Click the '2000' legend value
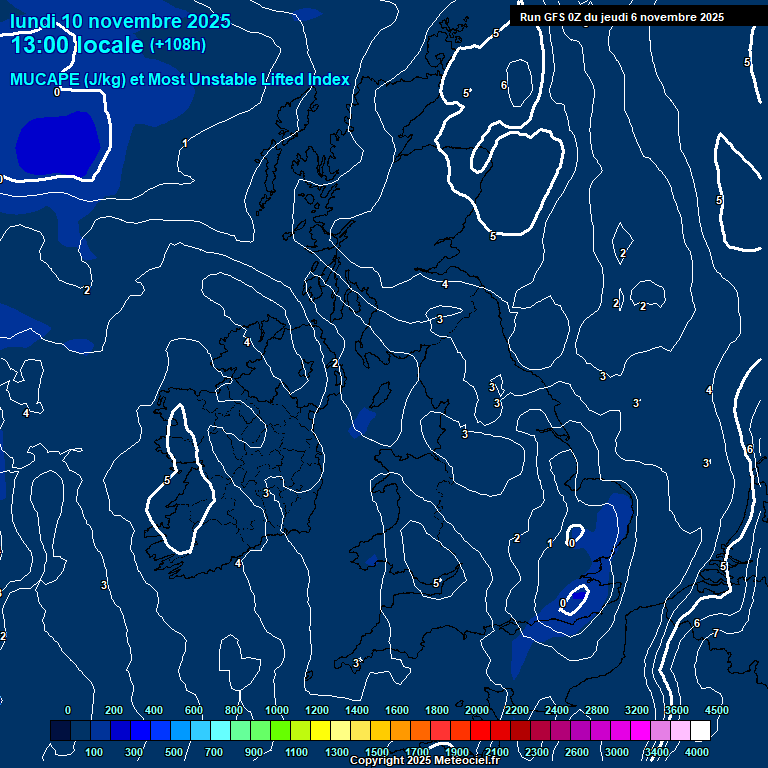 tap(477, 710)
